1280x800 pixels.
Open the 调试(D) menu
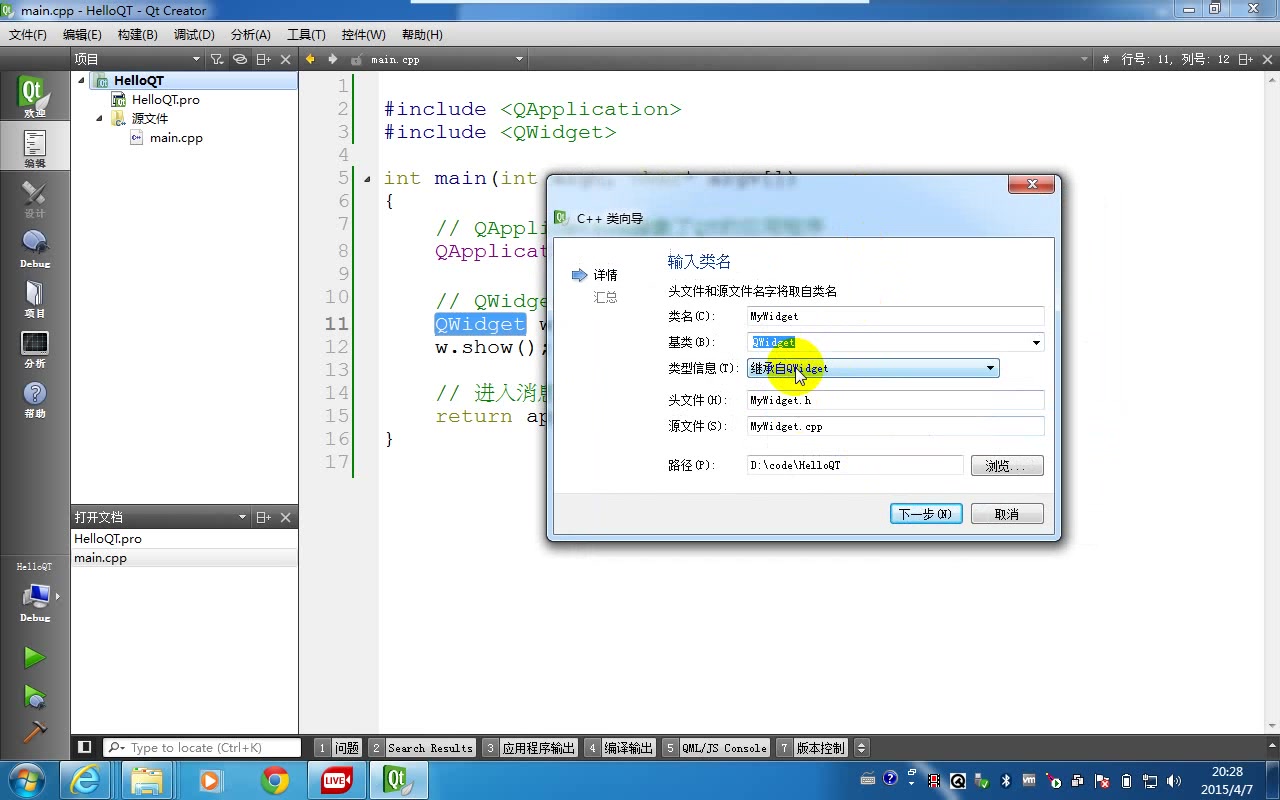tap(194, 34)
